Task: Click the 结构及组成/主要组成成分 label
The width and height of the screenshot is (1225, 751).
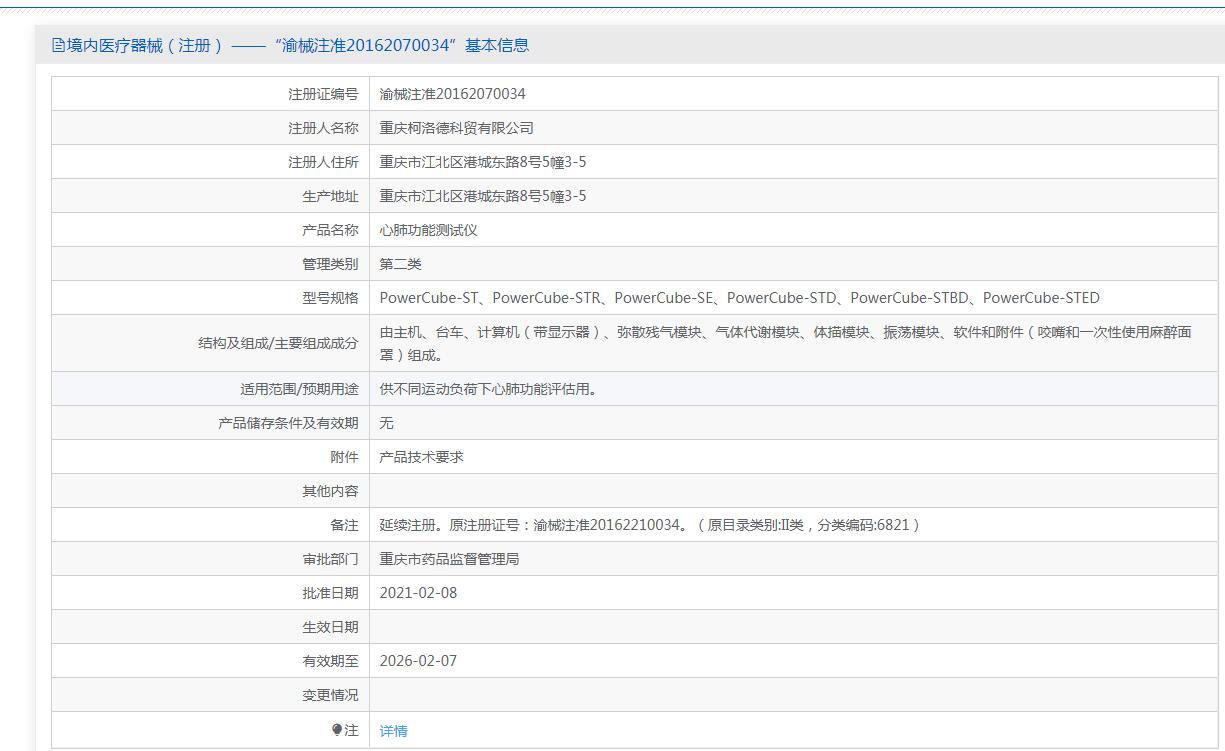Action: tap(278, 343)
